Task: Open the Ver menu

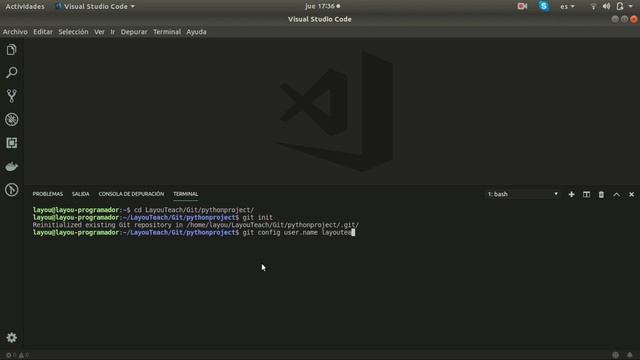Action: tap(99, 32)
